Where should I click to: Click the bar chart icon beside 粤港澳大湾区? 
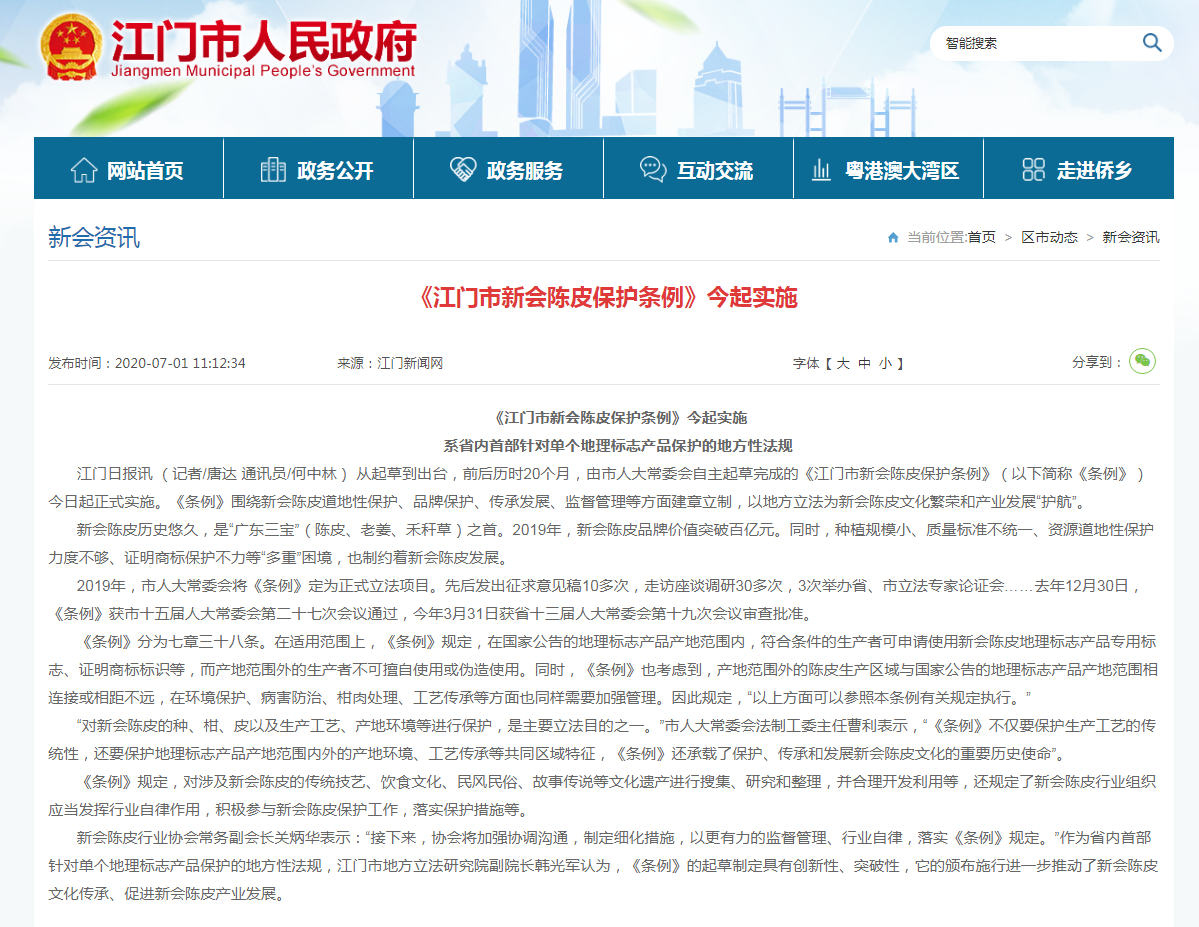[821, 170]
